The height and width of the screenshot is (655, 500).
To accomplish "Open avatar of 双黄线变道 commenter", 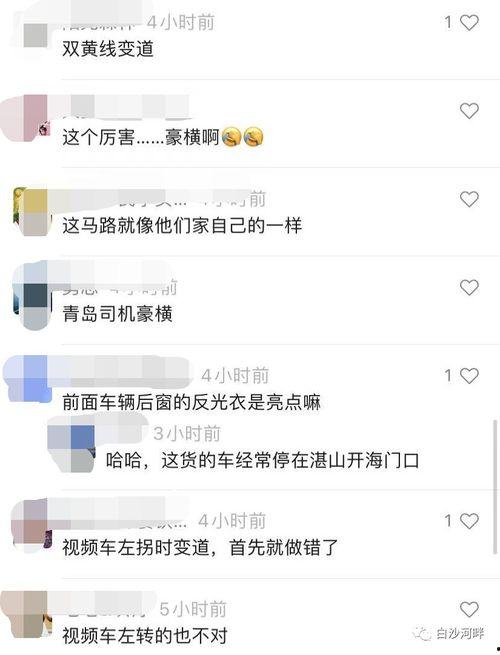I will [36, 35].
